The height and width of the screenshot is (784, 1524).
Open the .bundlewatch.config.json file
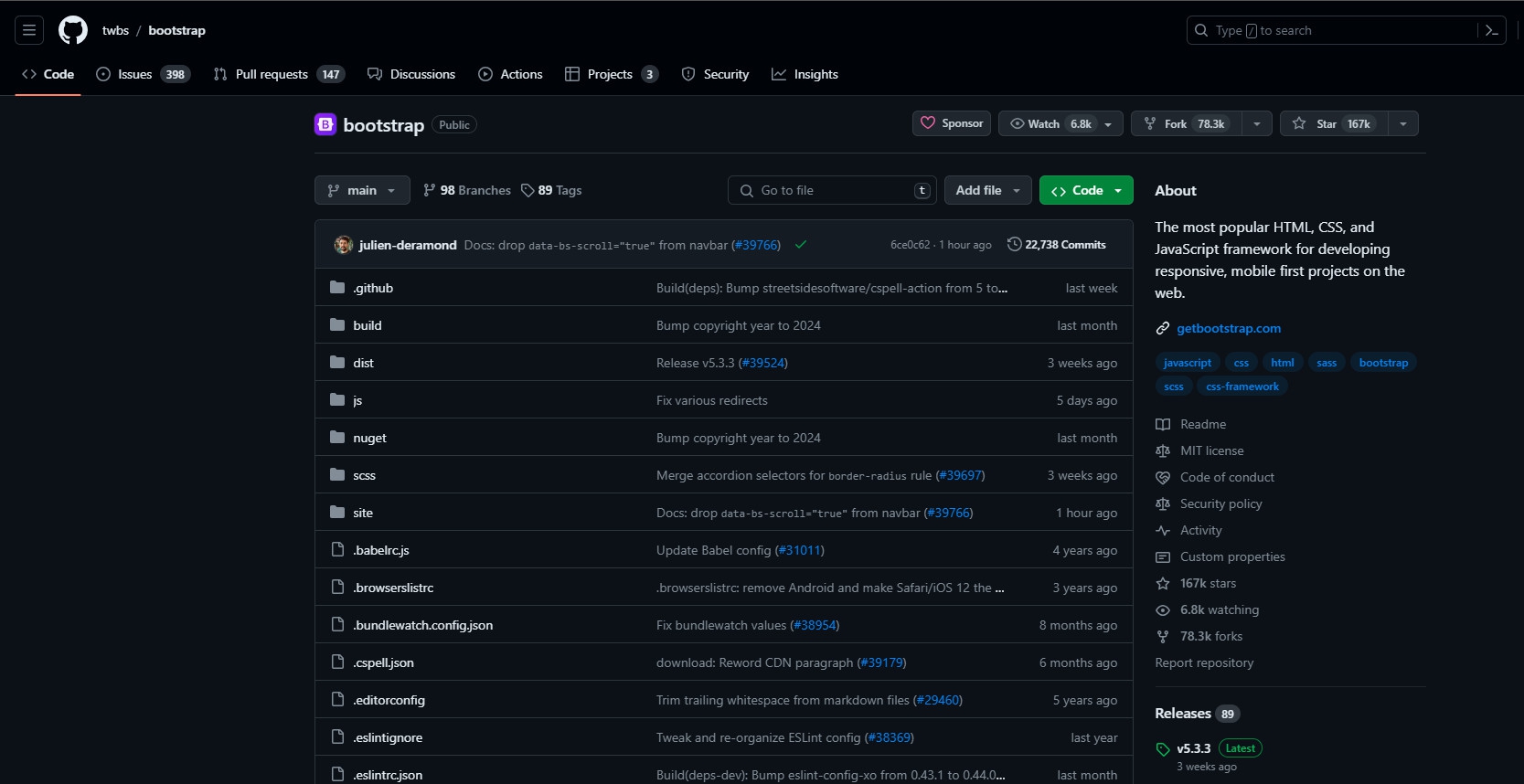click(x=422, y=625)
